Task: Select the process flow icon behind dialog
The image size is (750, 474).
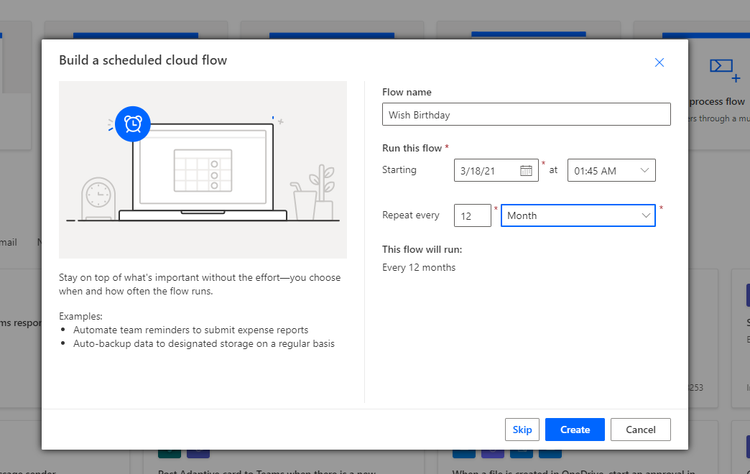Action: tap(720, 67)
